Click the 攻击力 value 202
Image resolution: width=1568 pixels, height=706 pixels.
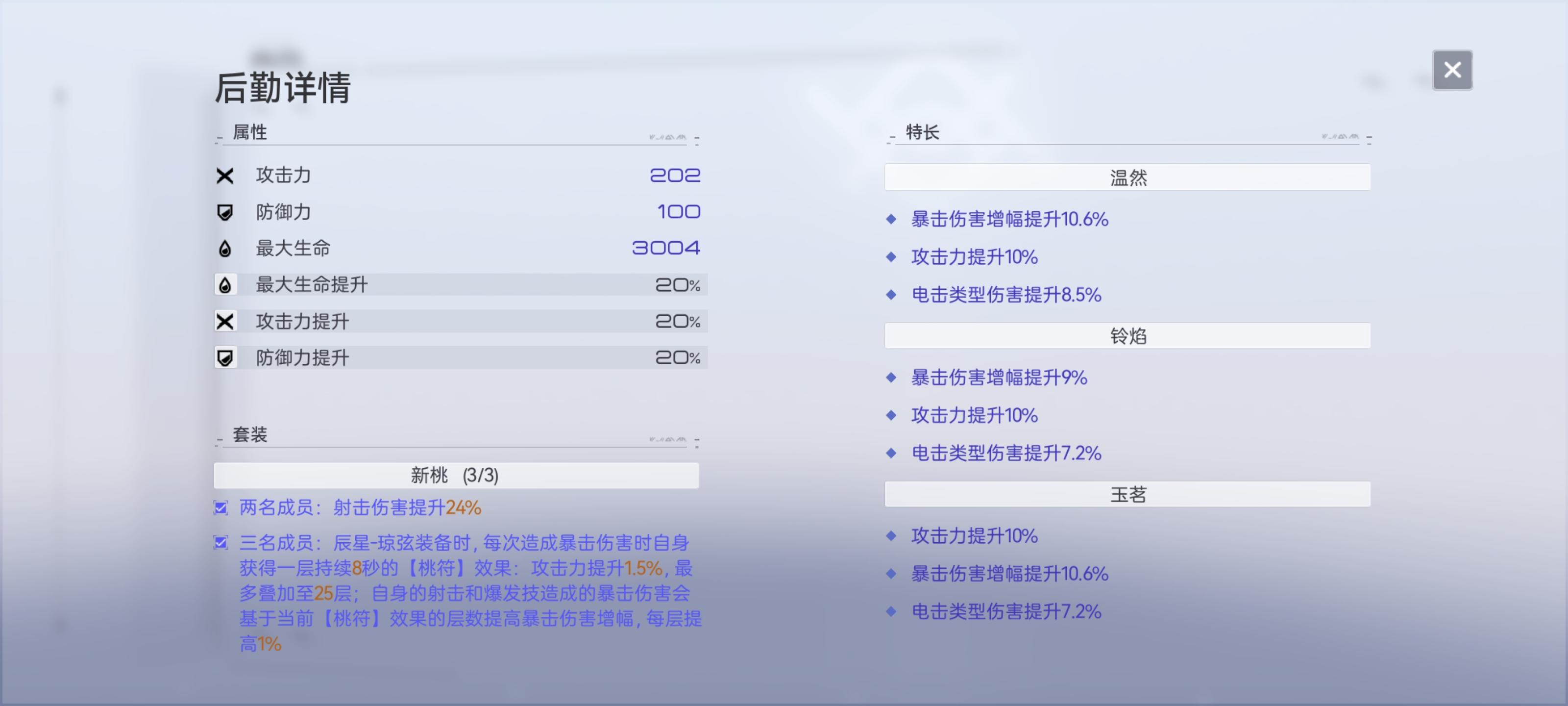(x=675, y=176)
